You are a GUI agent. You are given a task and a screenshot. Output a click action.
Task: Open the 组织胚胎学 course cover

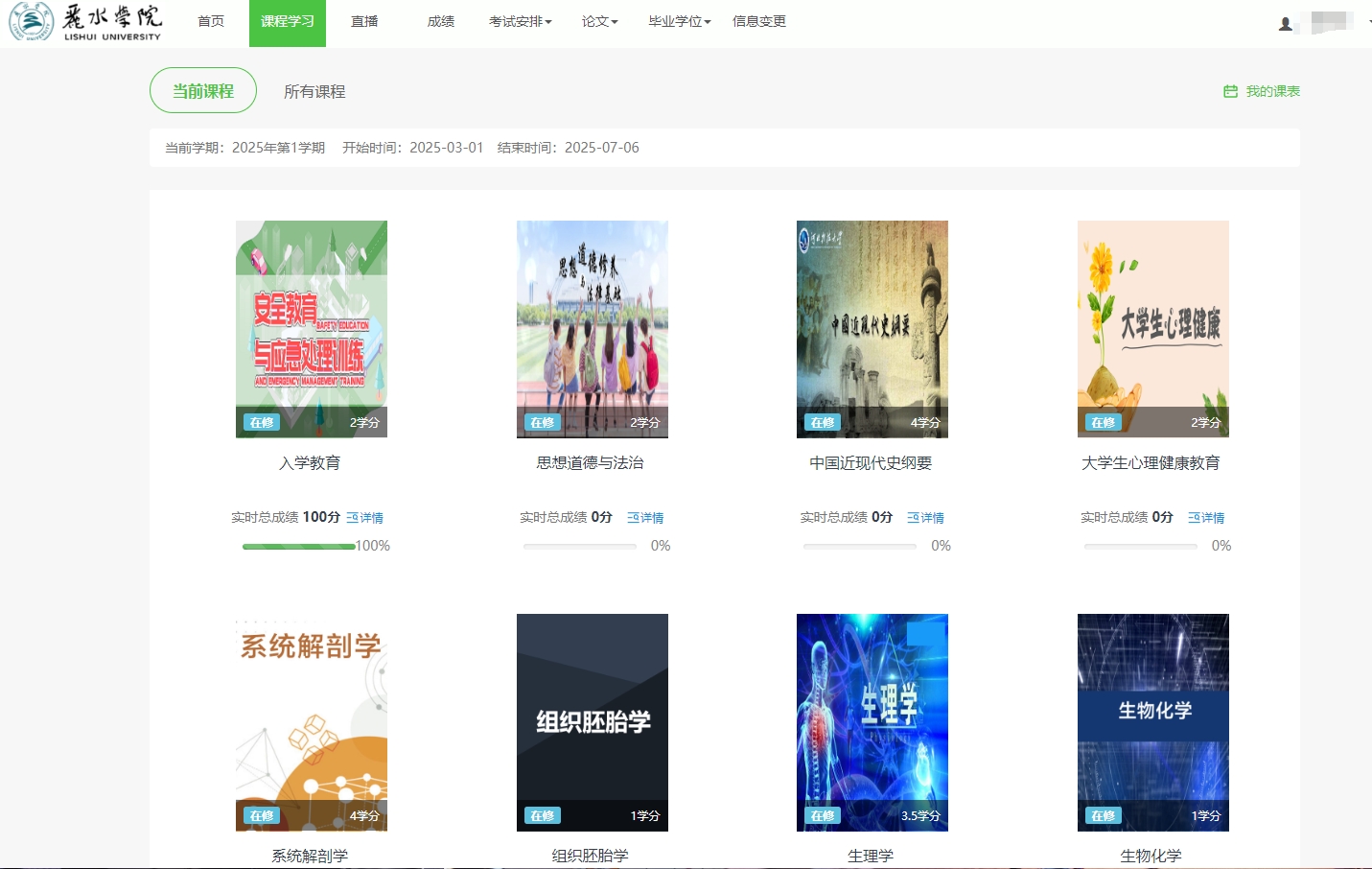tap(593, 721)
